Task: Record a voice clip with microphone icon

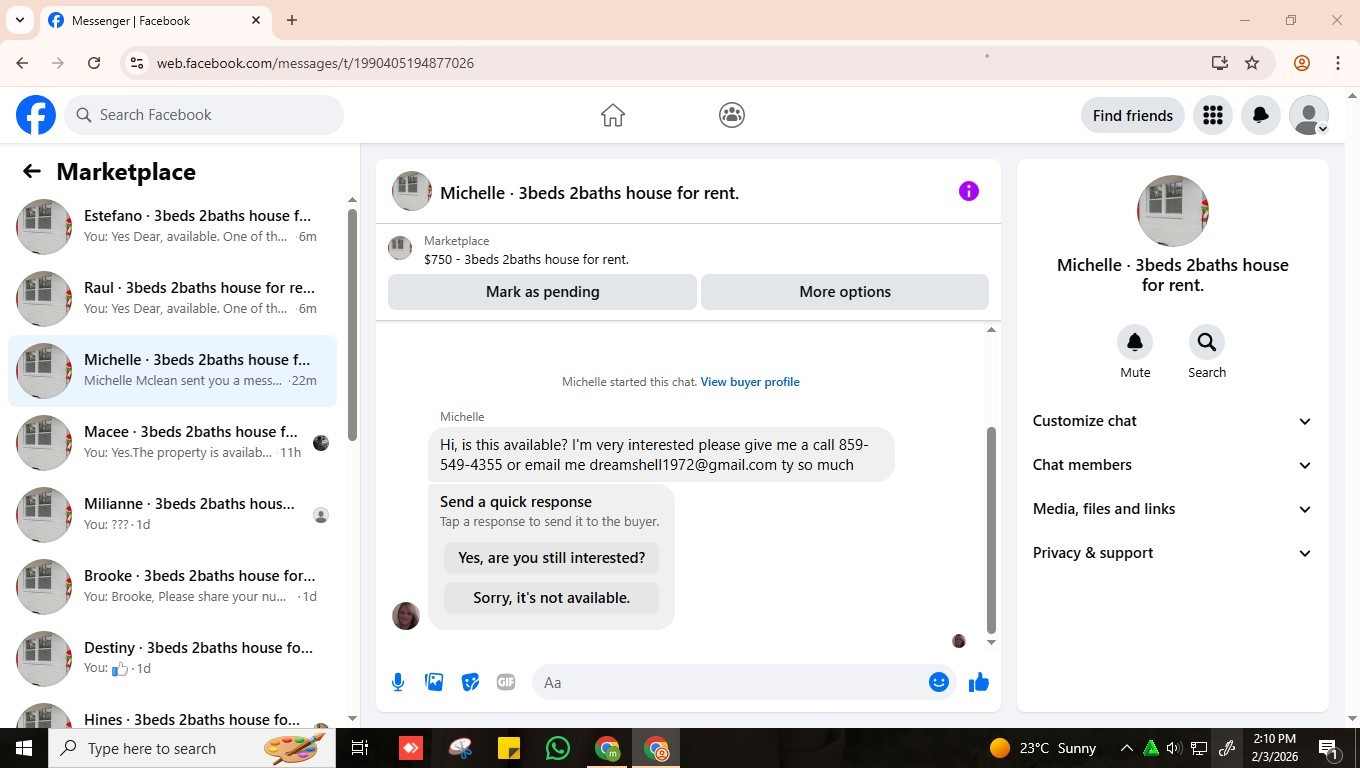Action: 398,682
